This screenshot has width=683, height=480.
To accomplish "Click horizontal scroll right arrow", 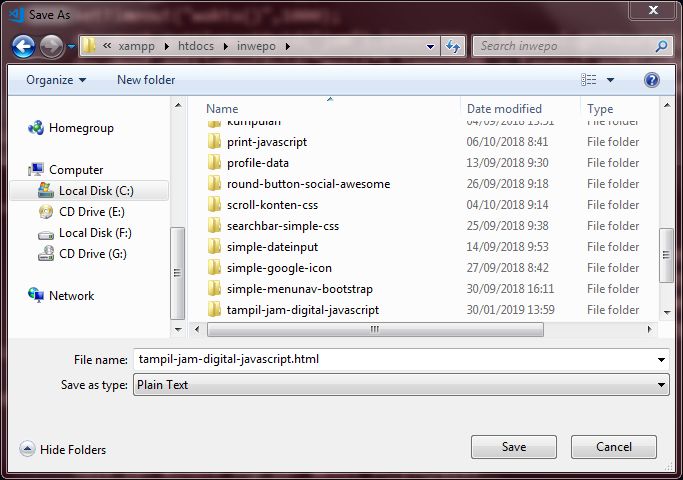I will (x=650, y=329).
